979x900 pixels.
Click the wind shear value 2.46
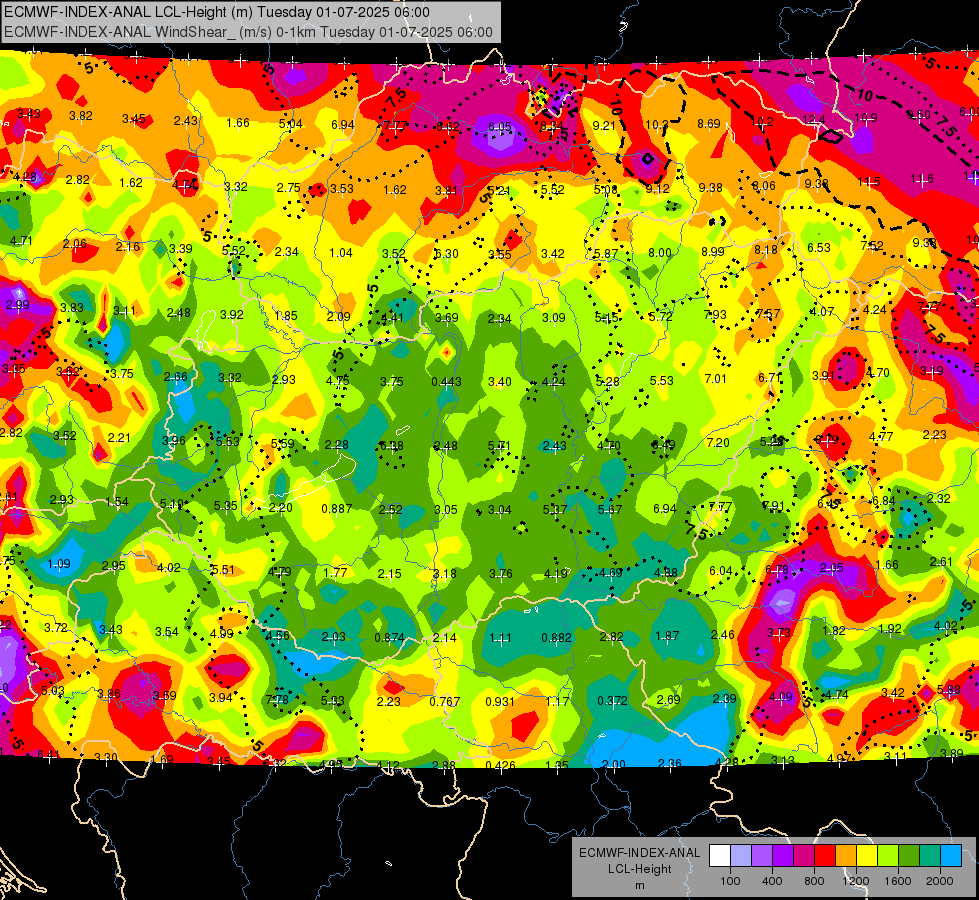click(x=722, y=635)
